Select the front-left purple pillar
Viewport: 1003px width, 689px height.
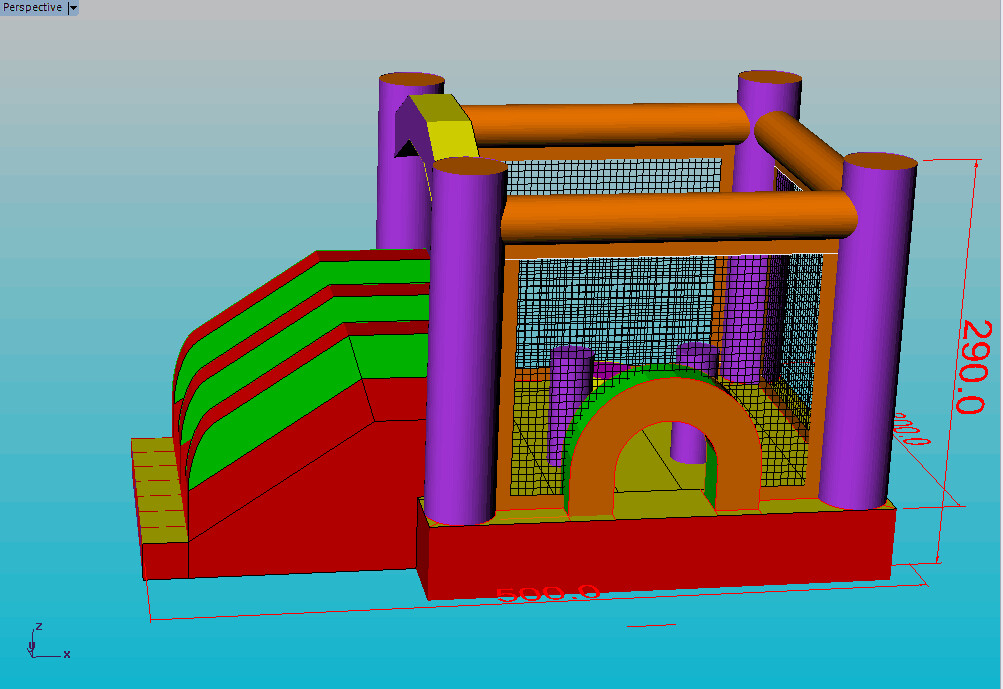466,350
